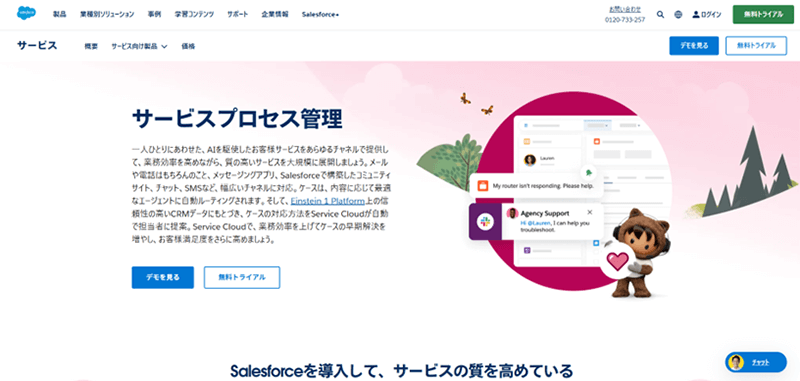Image resolution: width=800 pixels, height=381 pixels.
Task: Click the hero デモを見る button
Action: pyautogui.click(x=163, y=277)
